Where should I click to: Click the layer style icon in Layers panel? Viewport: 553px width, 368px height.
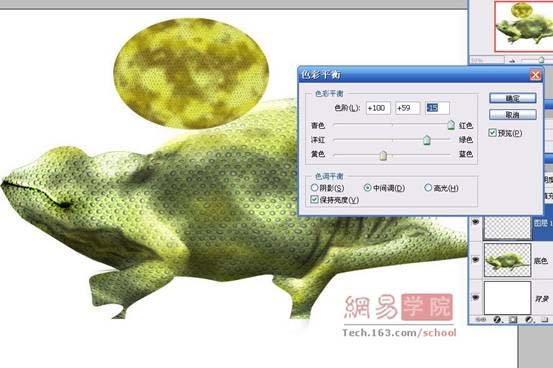497,320
